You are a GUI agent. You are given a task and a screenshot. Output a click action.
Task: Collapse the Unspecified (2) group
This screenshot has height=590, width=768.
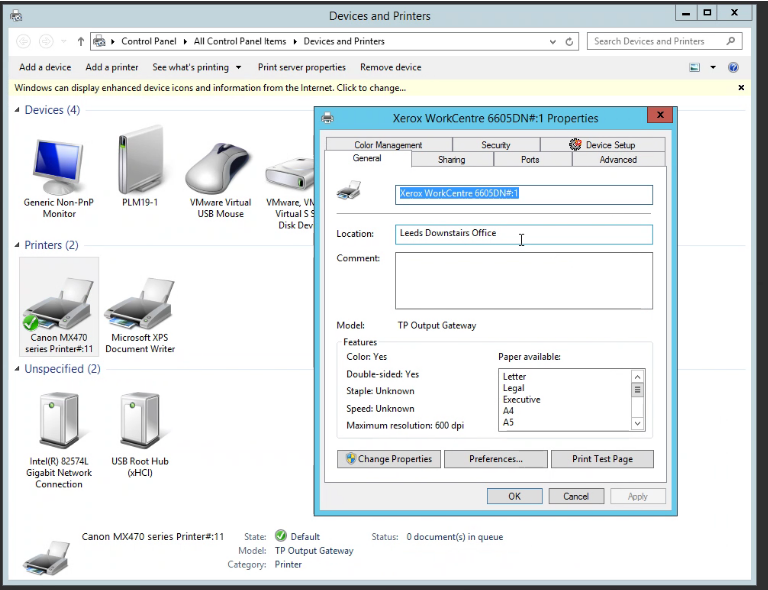tap(17, 369)
